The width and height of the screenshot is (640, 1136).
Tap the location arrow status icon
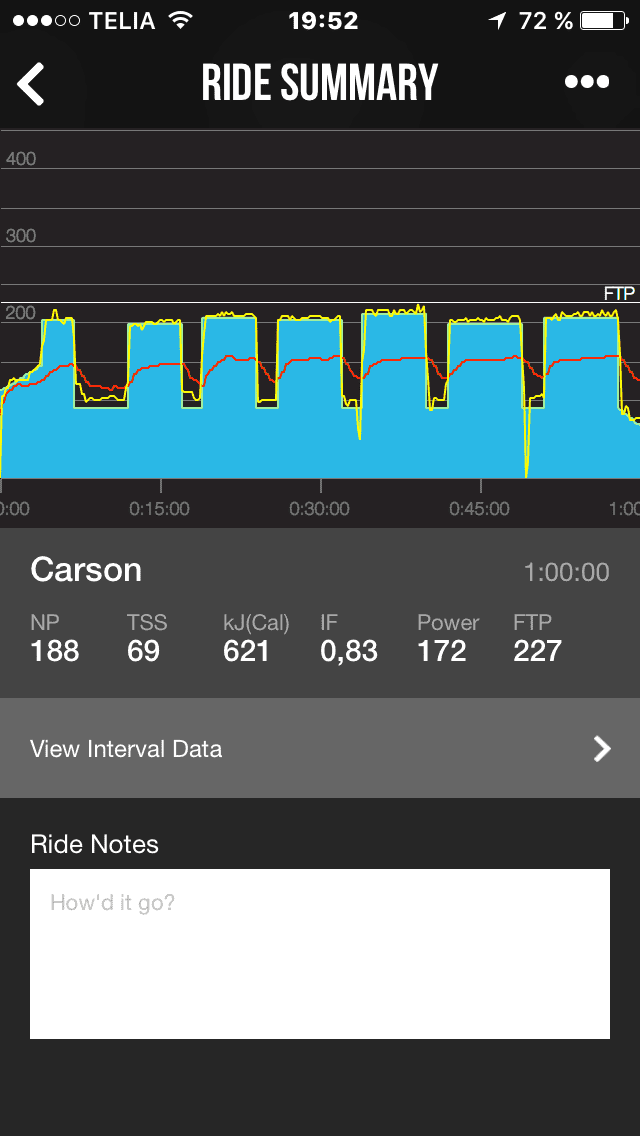[497, 20]
